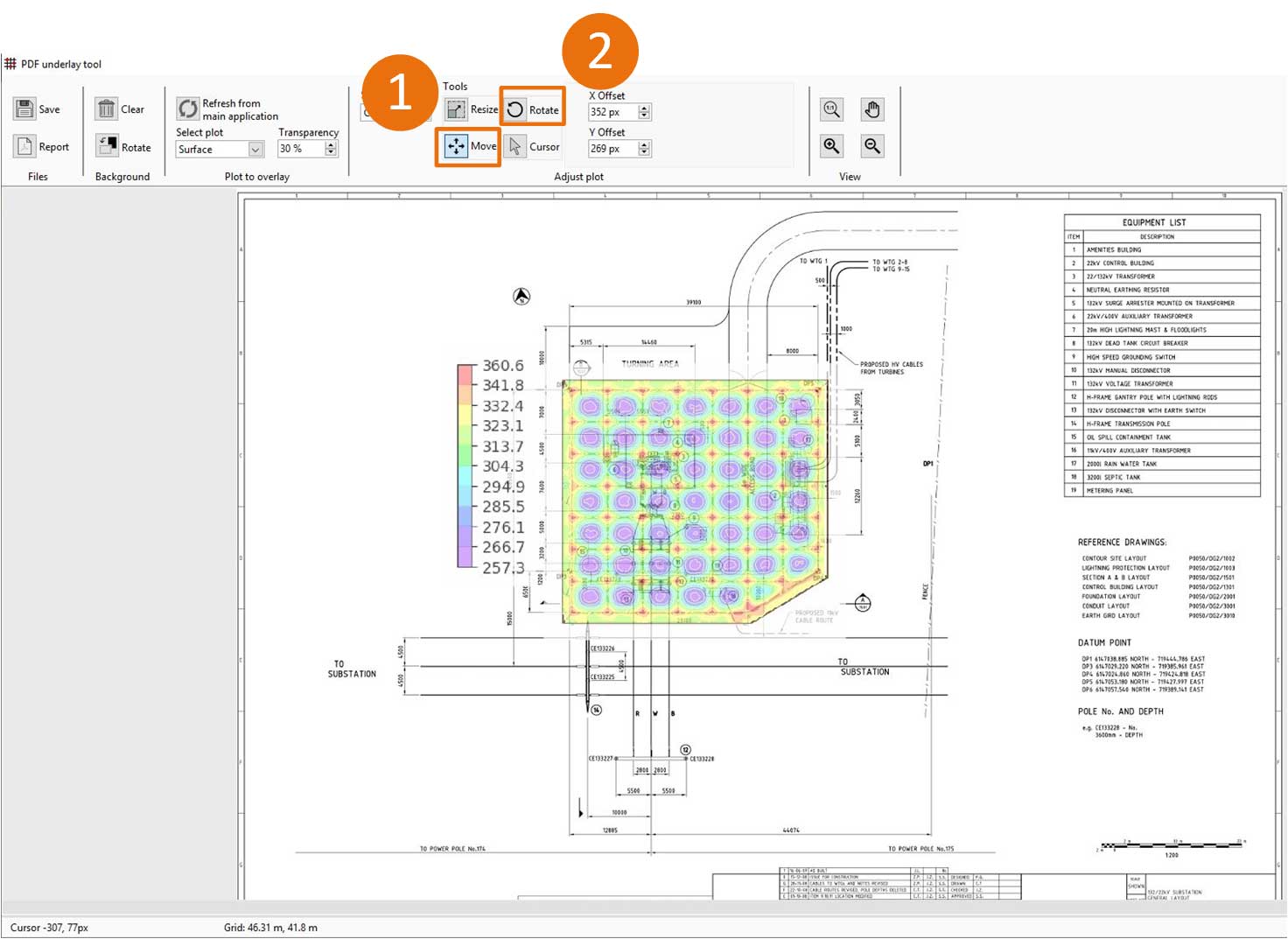The height and width of the screenshot is (939, 1288).
Task: Click the grid coordinates in the status bar
Action: [271, 926]
